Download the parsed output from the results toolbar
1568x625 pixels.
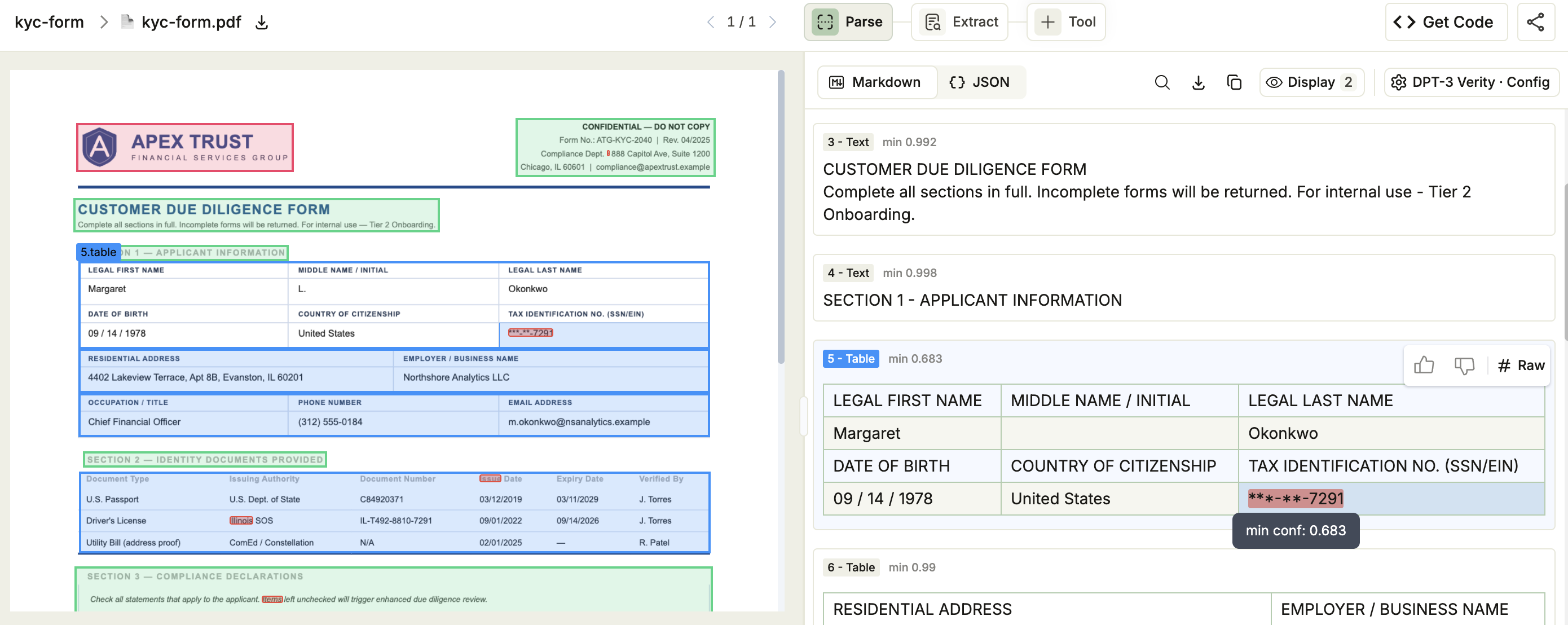tap(1198, 82)
